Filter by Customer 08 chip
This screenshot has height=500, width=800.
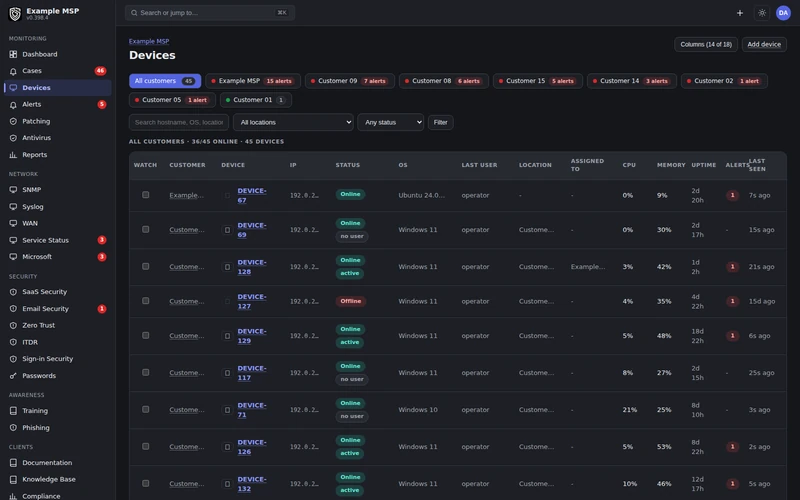[444, 81]
